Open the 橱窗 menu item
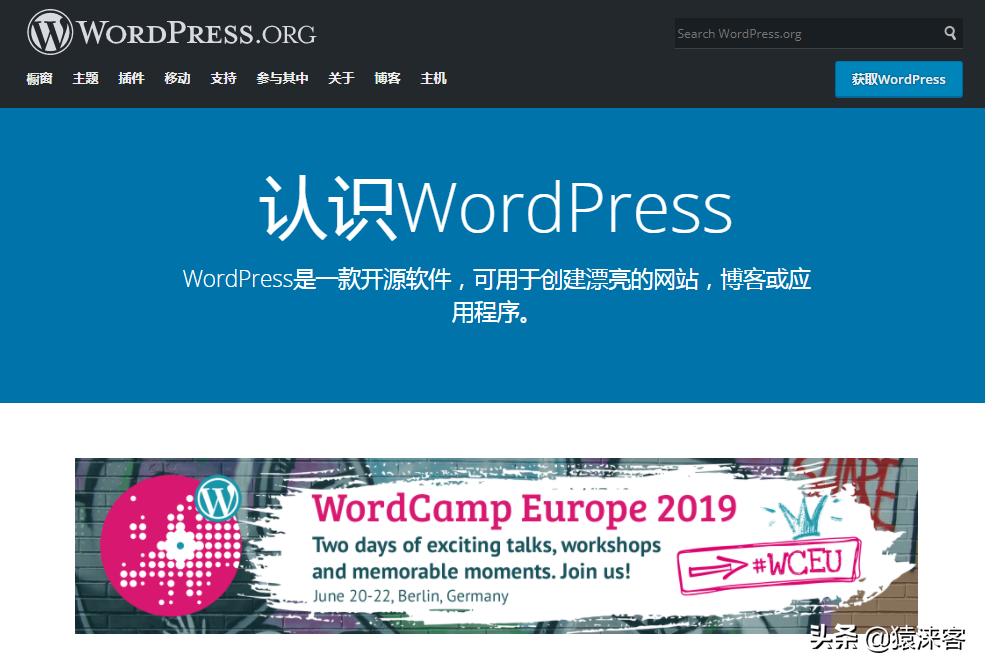 pos(39,78)
